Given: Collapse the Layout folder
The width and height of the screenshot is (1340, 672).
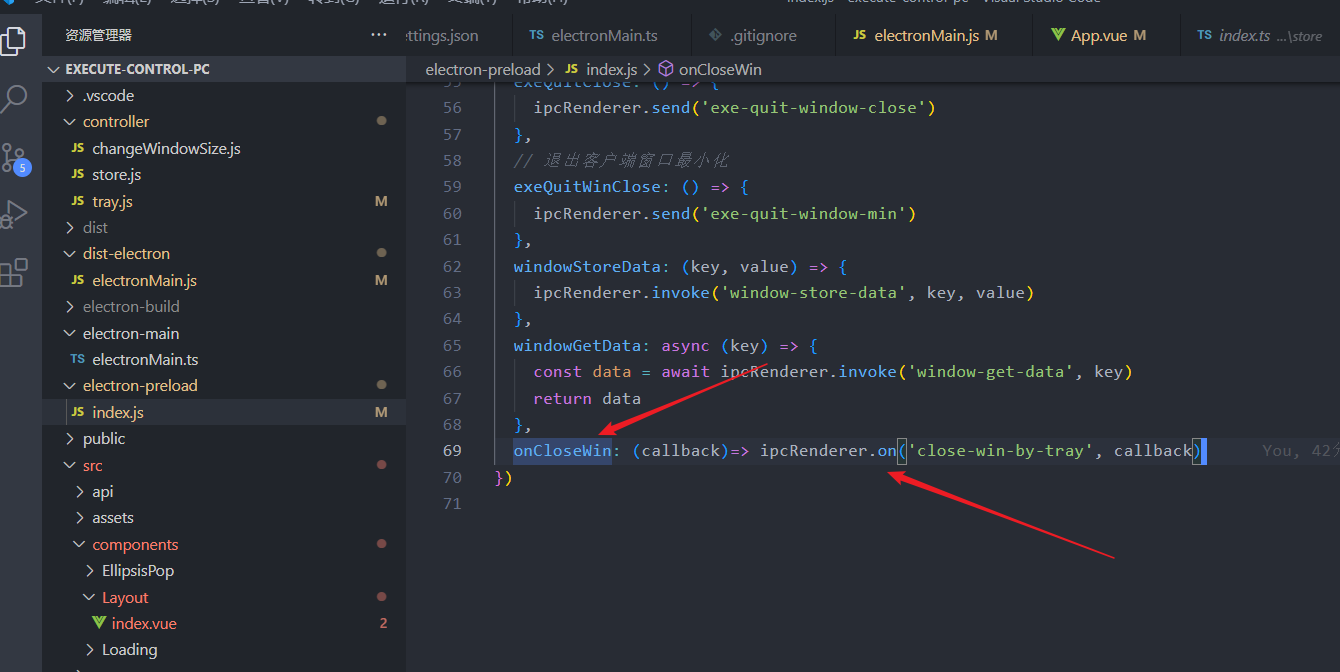Looking at the screenshot, I should tap(125, 598).
